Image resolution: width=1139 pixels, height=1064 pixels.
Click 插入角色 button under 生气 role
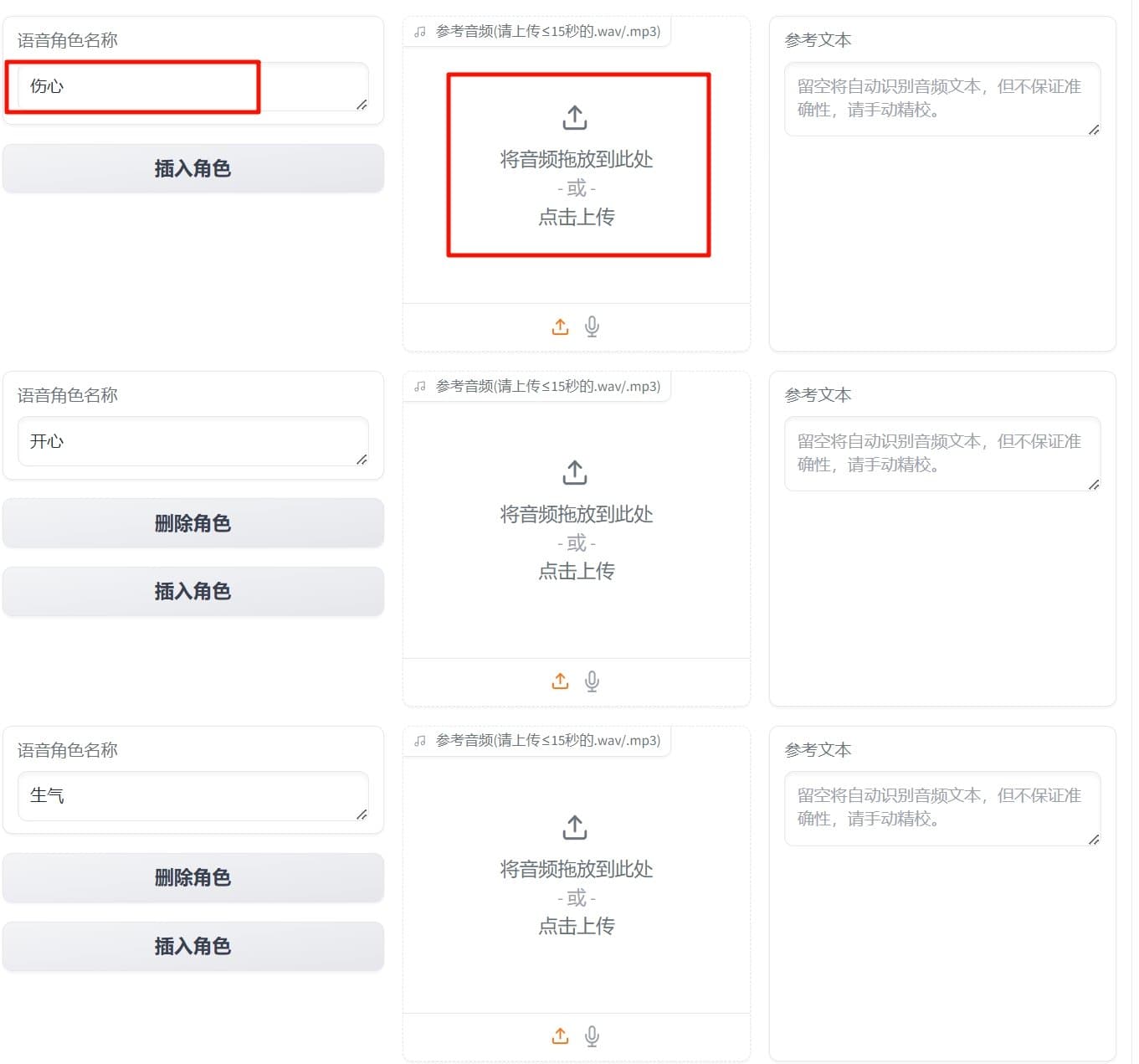(193, 946)
